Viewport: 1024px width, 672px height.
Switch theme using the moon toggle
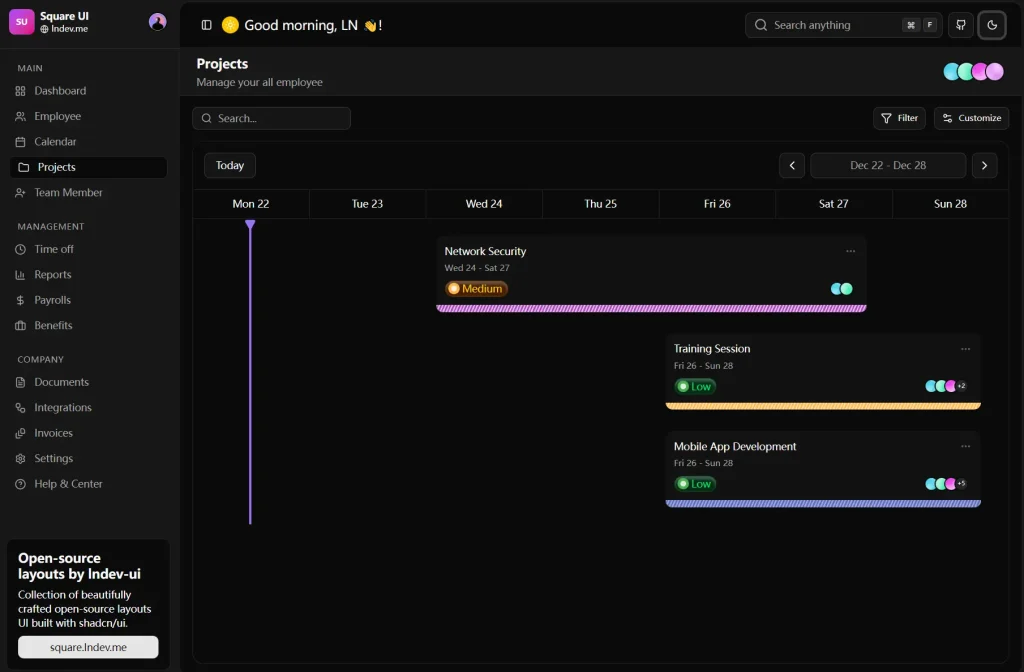coord(992,25)
